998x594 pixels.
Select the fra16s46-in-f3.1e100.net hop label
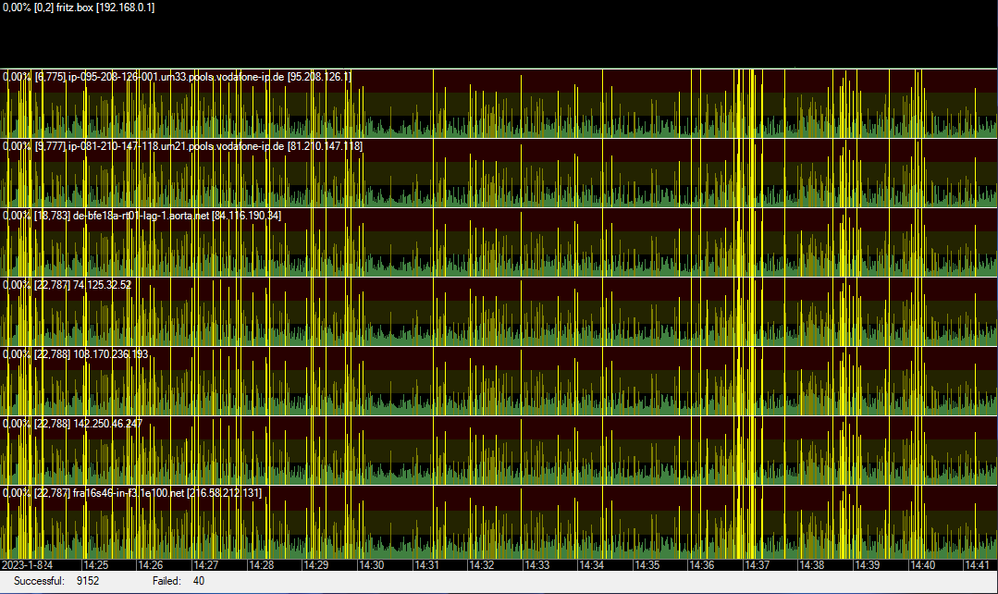point(132,493)
